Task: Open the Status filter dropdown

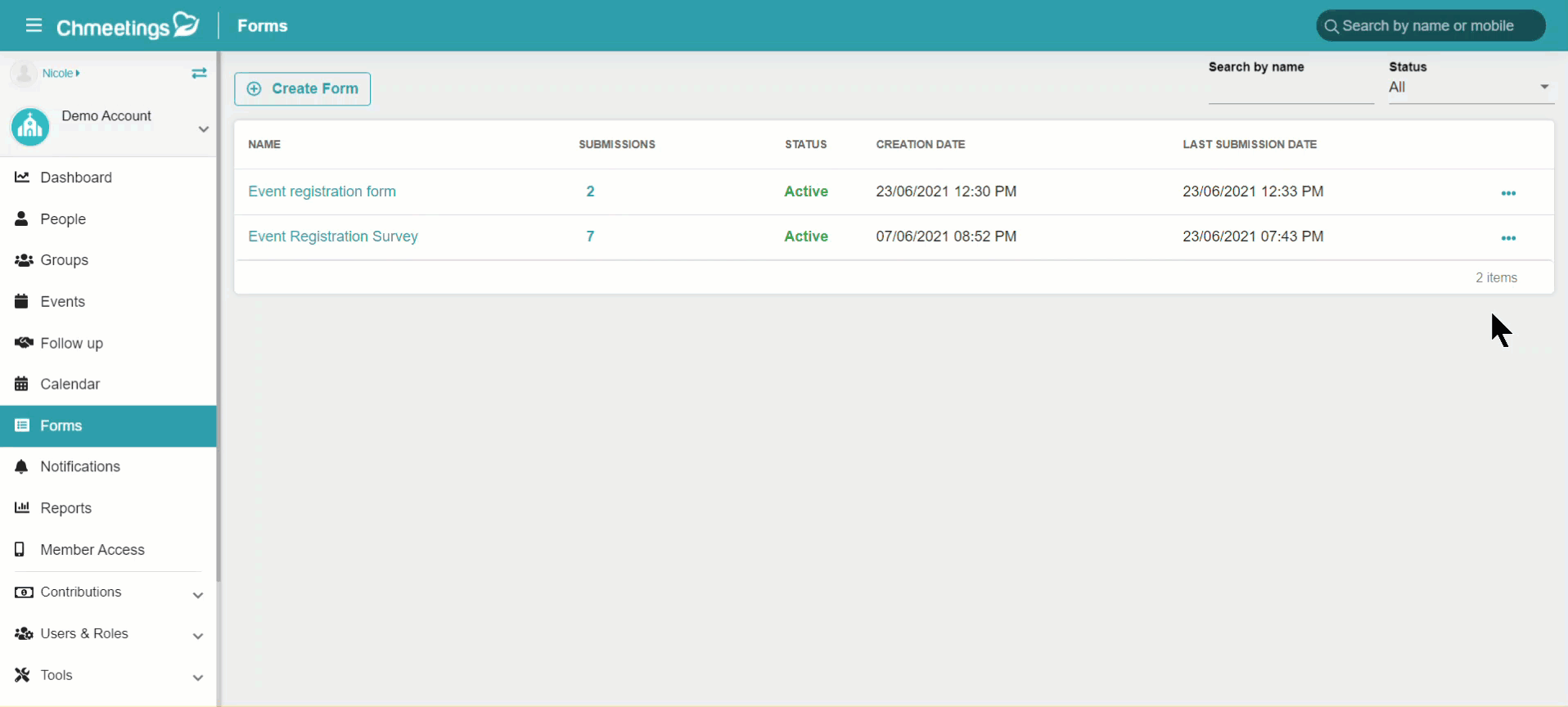Action: pyautogui.click(x=1471, y=88)
